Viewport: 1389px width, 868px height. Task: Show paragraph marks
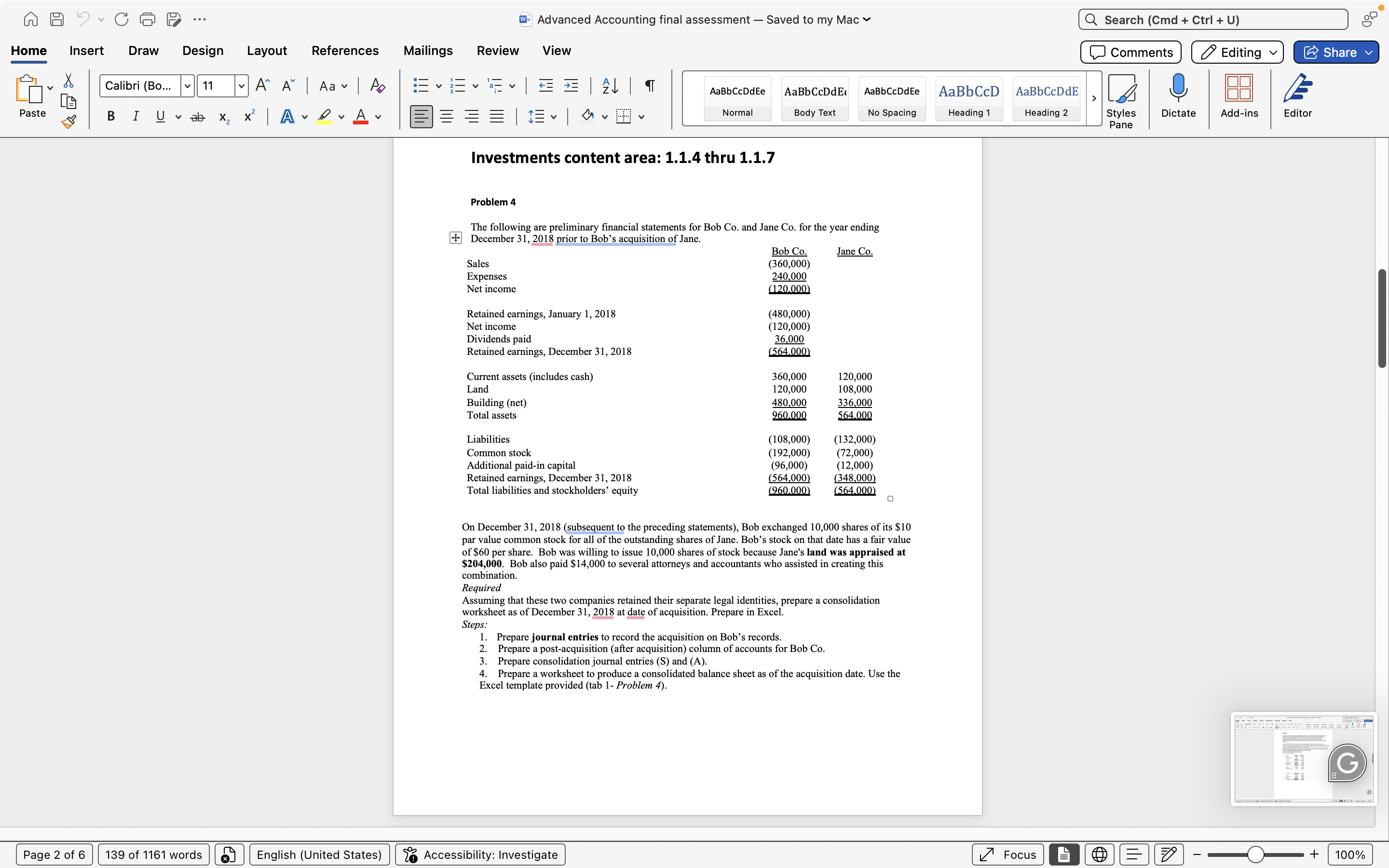click(x=649, y=85)
